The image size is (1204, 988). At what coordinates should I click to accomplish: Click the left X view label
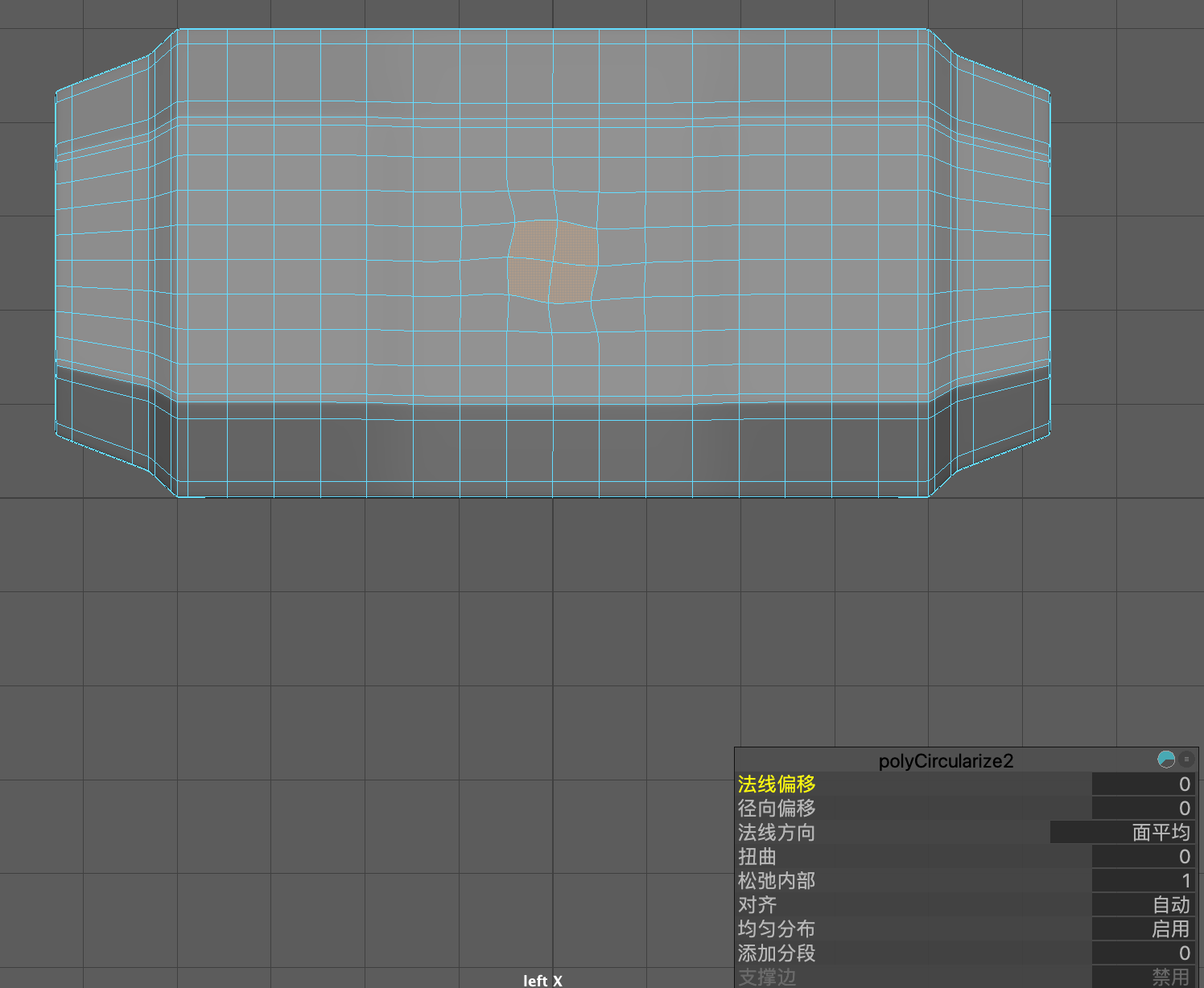pyautogui.click(x=542, y=980)
